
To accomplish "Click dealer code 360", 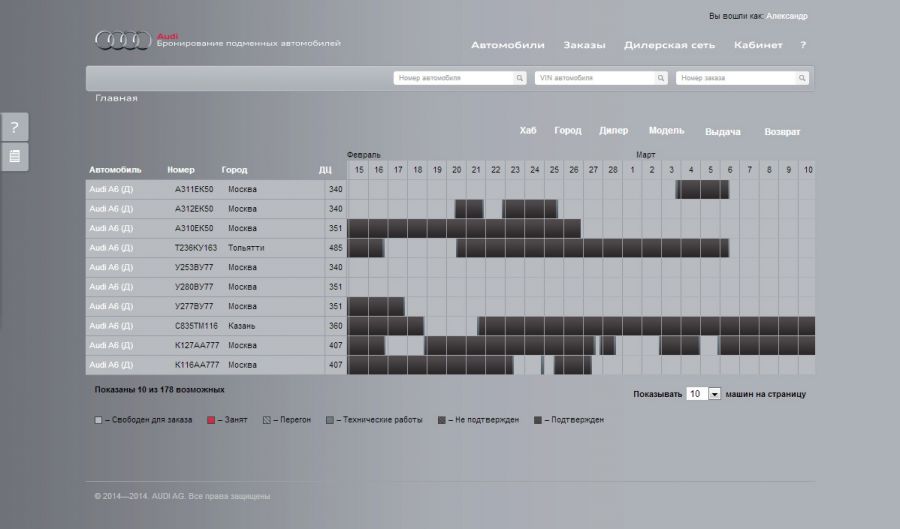I will pyautogui.click(x=336, y=326).
